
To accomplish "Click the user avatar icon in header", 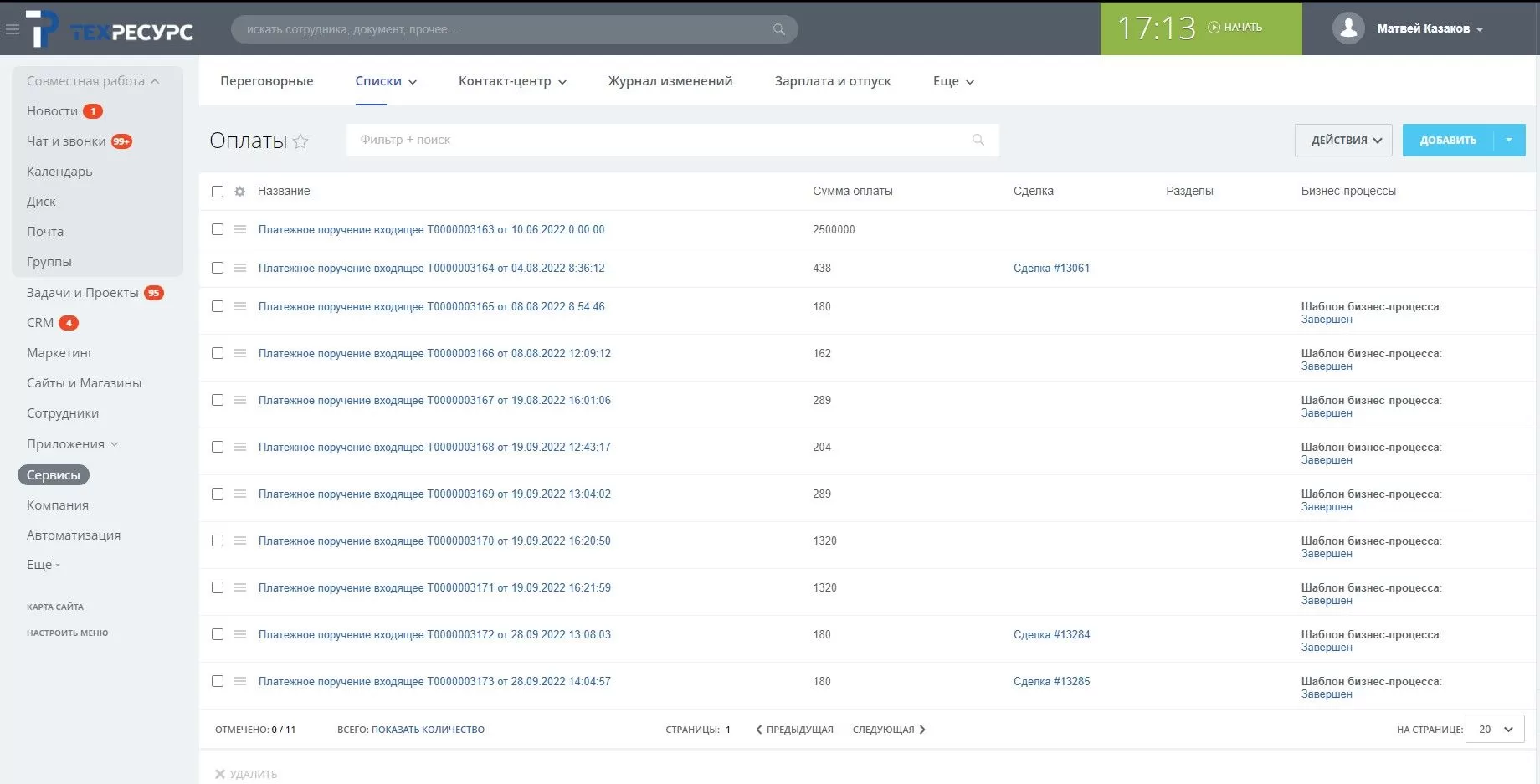I will [x=1347, y=28].
